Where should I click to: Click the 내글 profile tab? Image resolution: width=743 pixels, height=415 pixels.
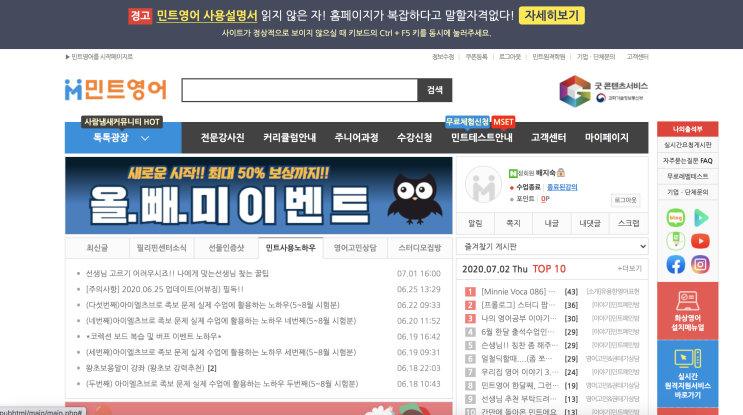point(552,223)
